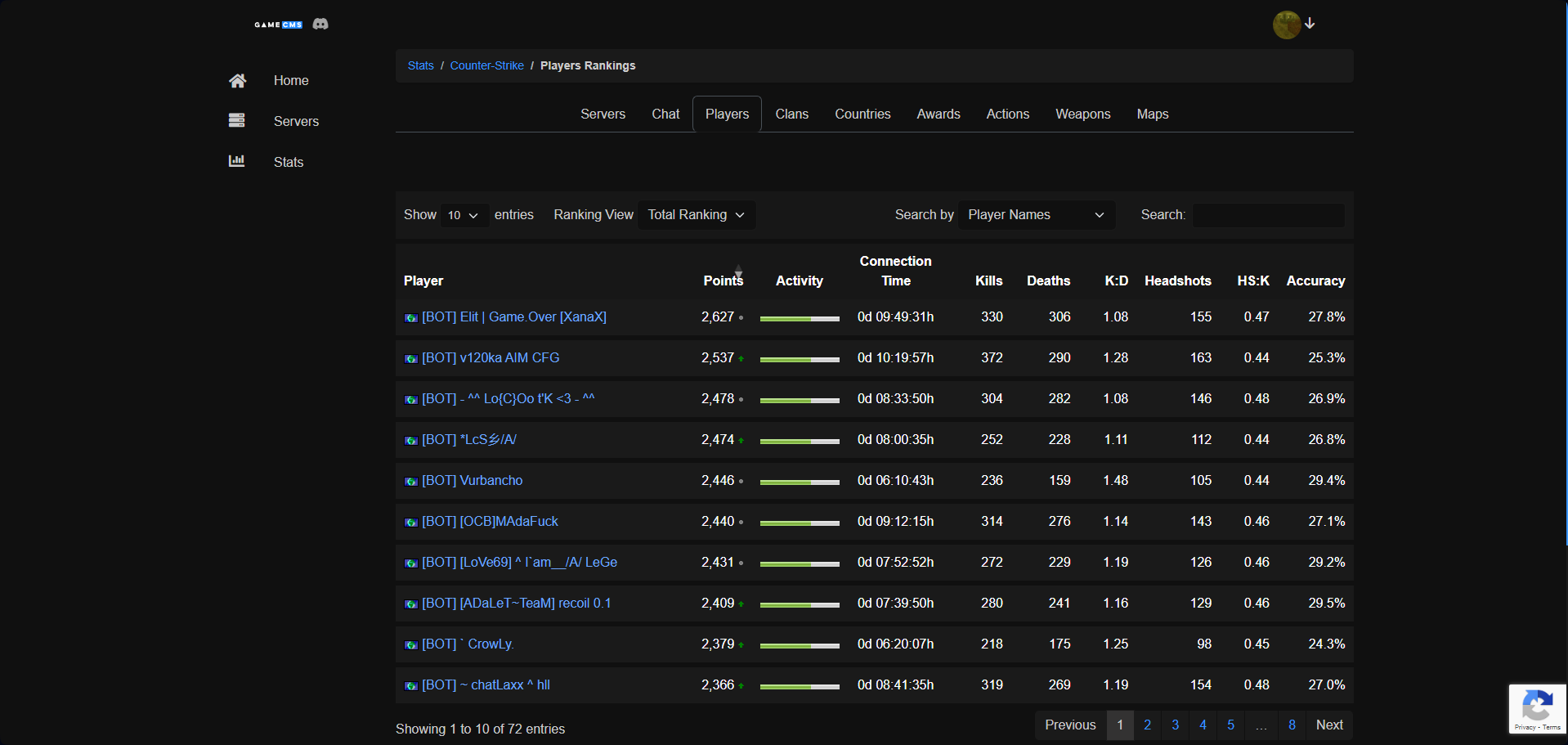1568x745 pixels.
Task: Click flag icon beside [OCB]MAdaFuck
Action: (x=411, y=523)
